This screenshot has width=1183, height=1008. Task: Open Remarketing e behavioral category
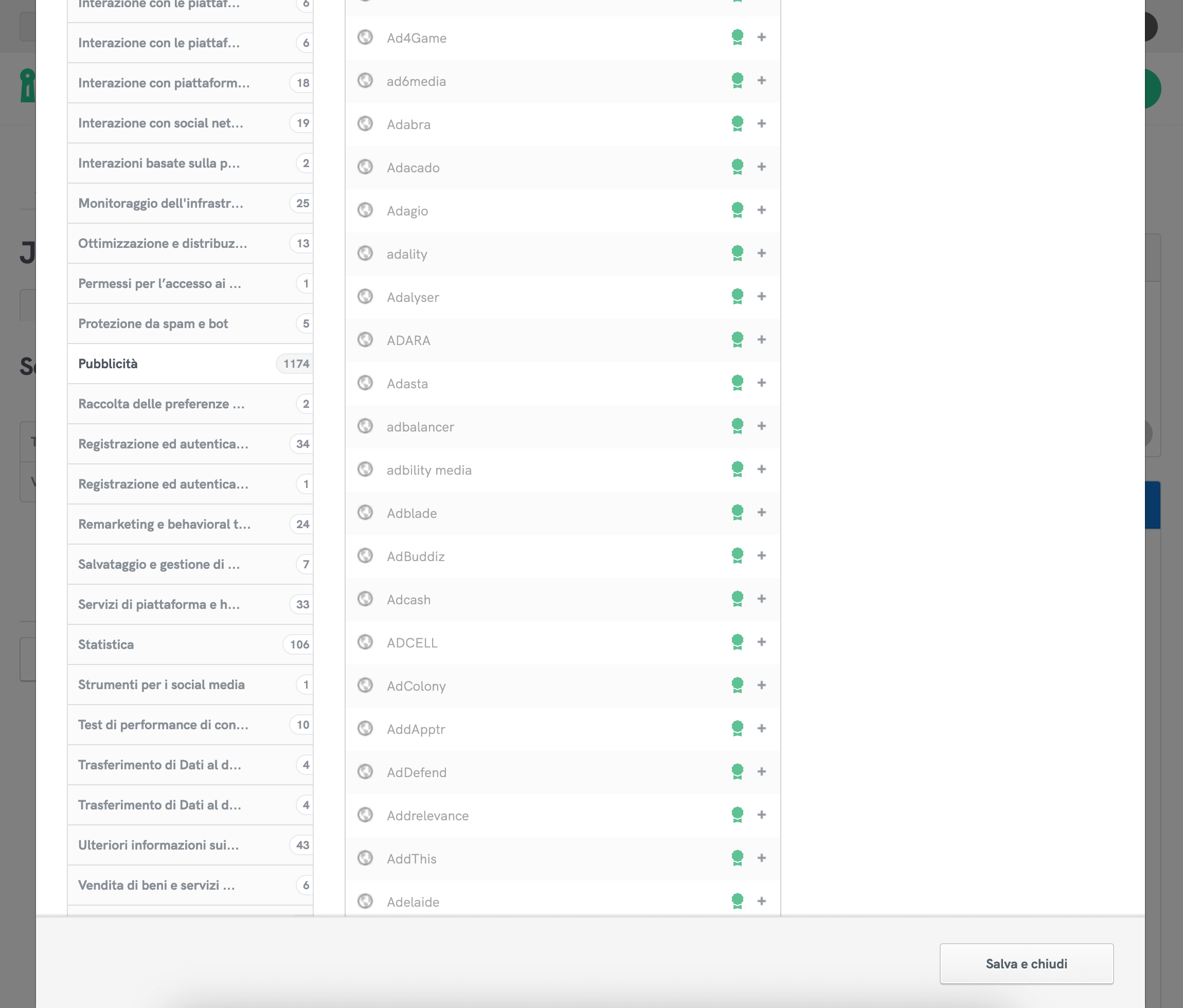pos(165,525)
